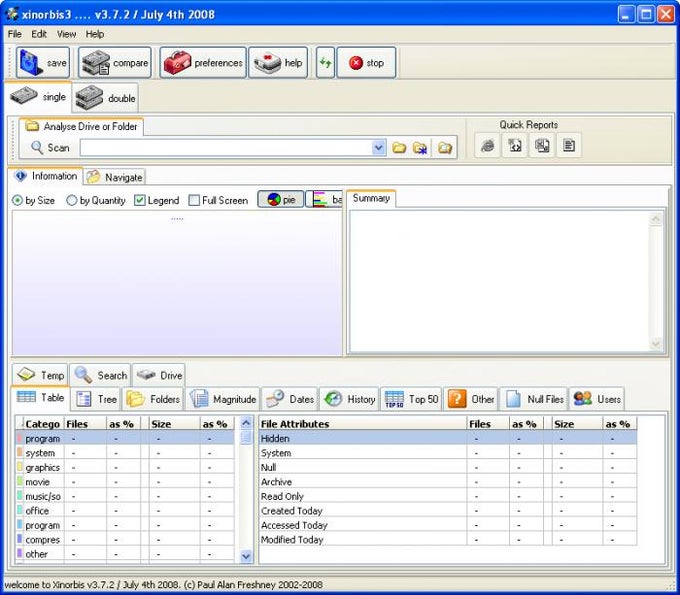The image size is (680, 595).
Task: Select the Table tab
Action: pyautogui.click(x=40, y=398)
